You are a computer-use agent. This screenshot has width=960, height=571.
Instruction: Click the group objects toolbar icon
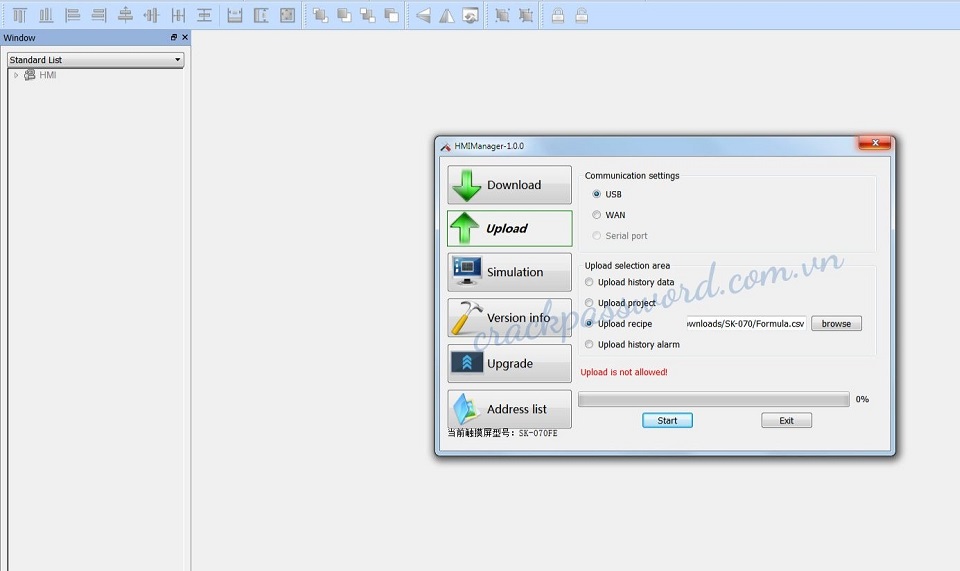coord(502,15)
